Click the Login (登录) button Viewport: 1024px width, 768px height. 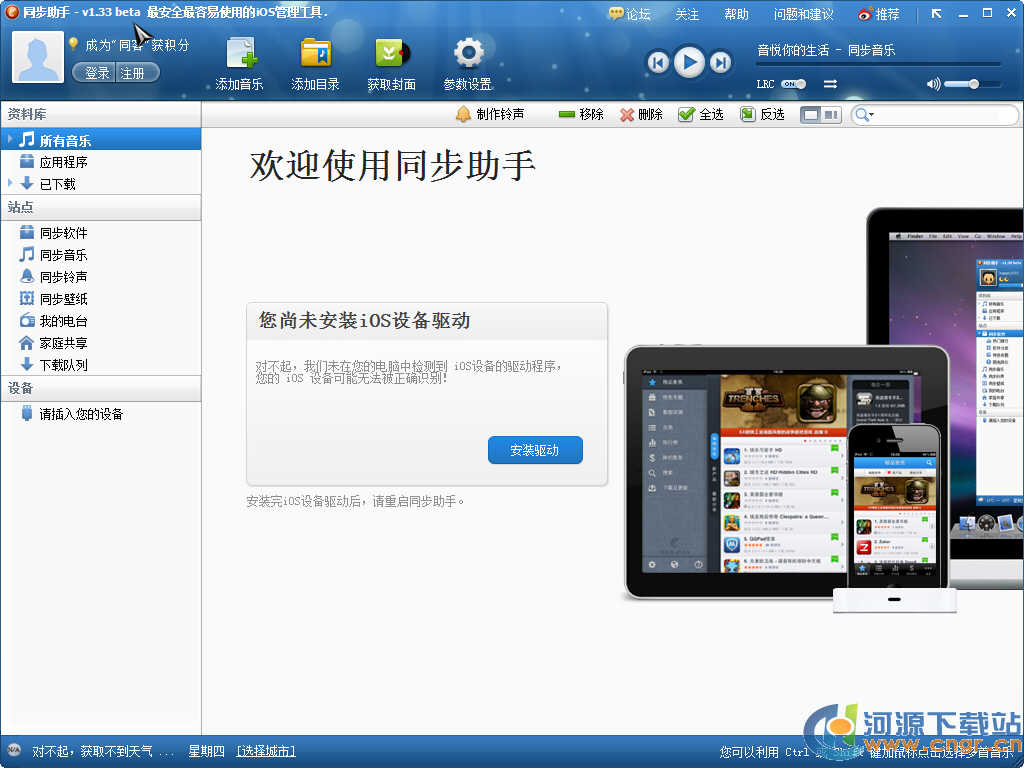pyautogui.click(x=96, y=72)
